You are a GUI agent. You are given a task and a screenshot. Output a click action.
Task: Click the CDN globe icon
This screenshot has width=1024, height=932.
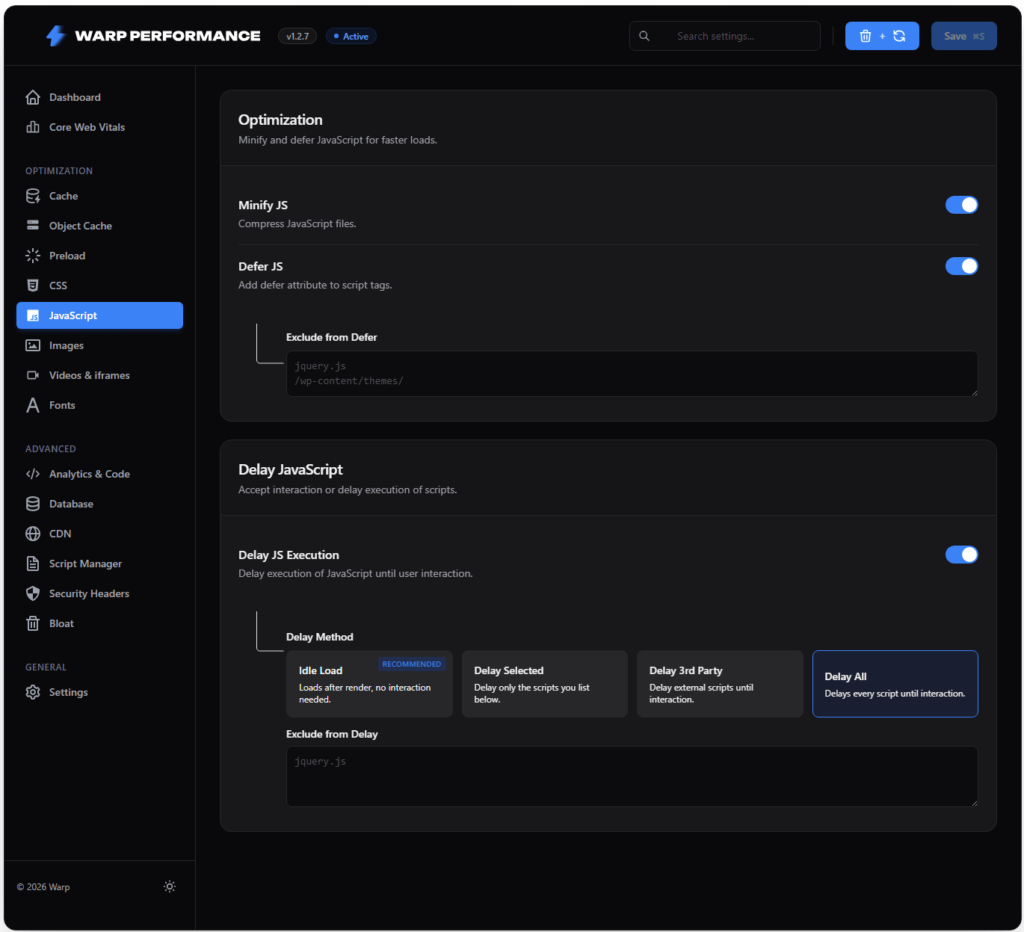tap(33, 534)
